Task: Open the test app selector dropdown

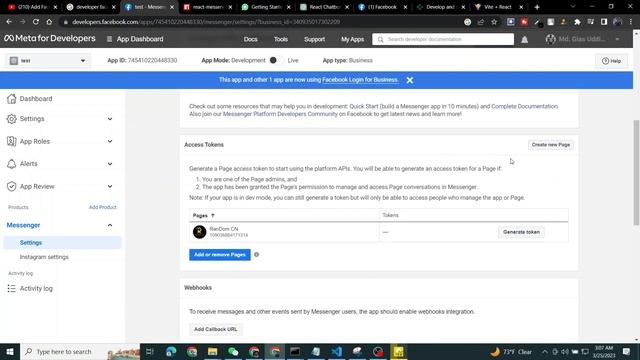Action: [48, 60]
